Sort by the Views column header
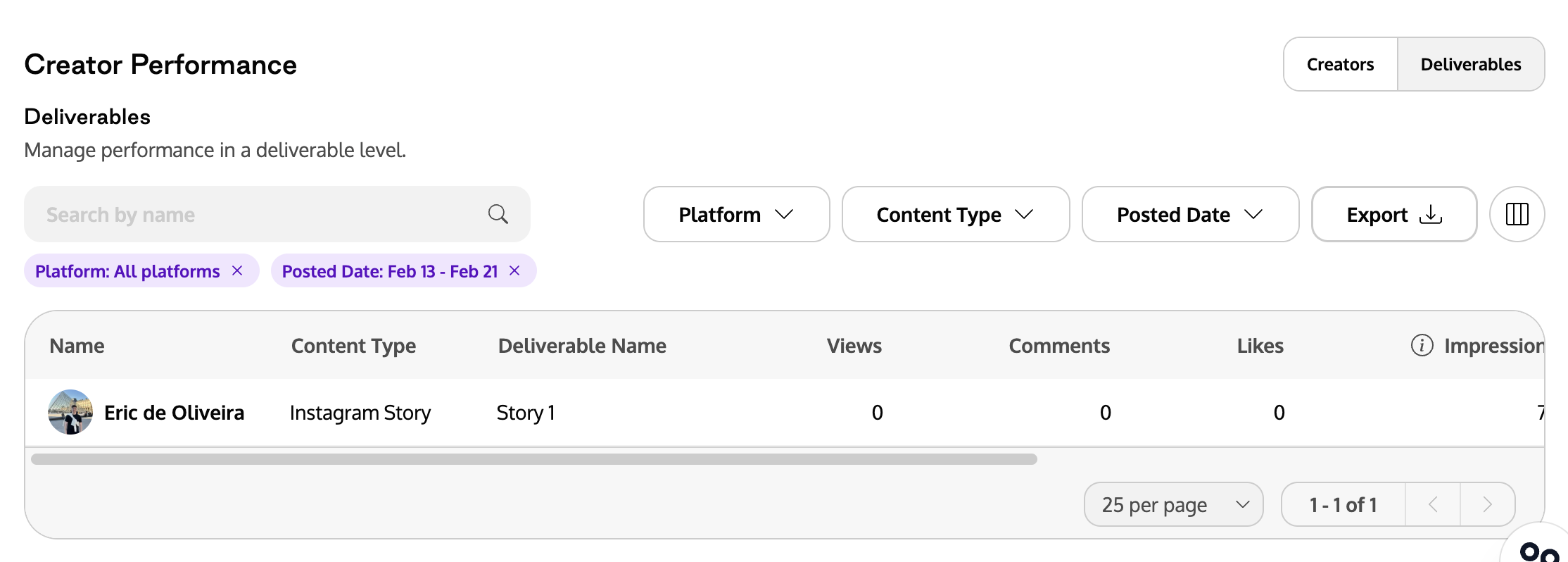 coord(854,346)
